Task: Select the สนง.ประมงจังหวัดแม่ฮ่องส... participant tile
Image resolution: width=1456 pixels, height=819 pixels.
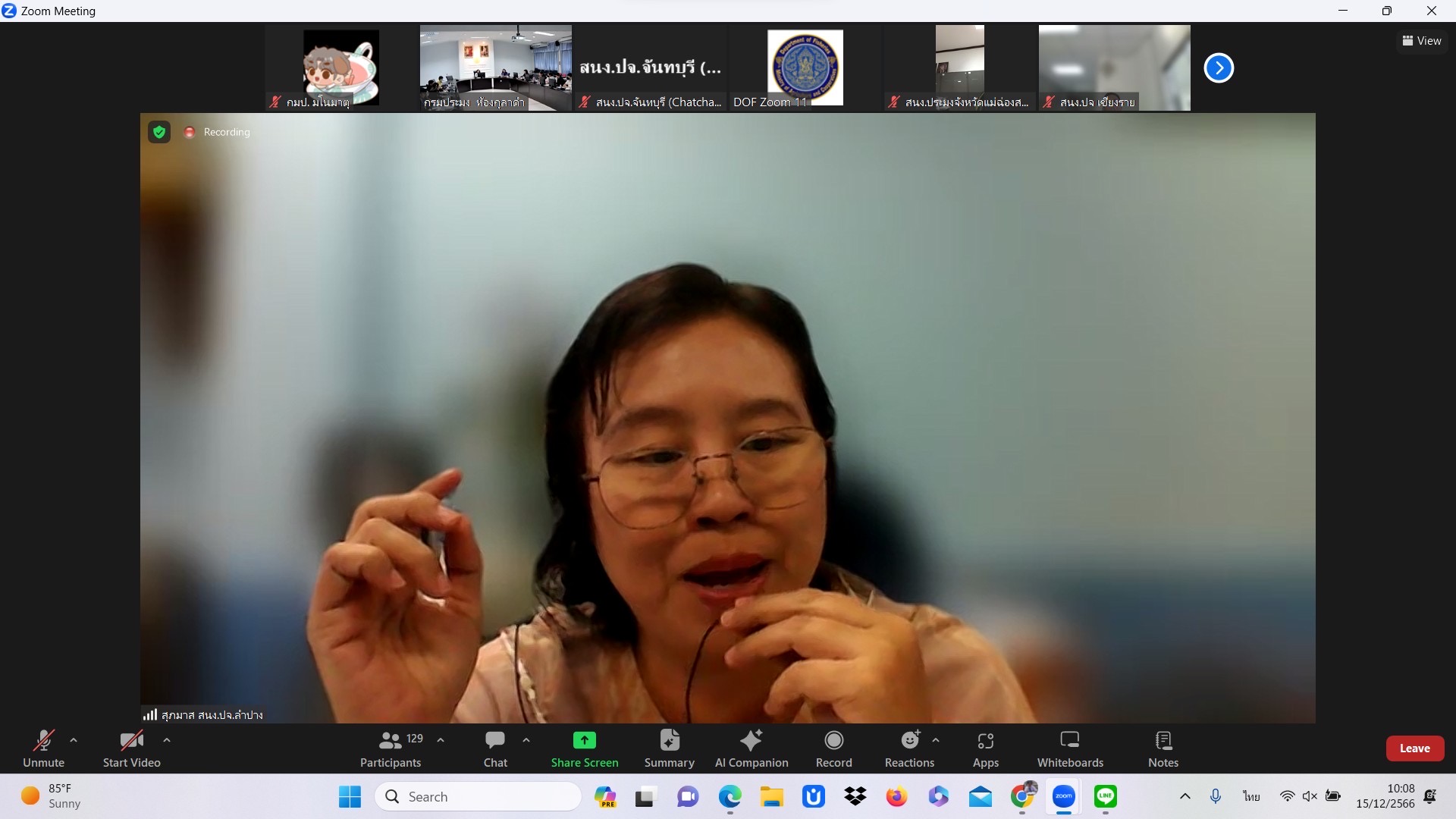Action: [x=960, y=68]
